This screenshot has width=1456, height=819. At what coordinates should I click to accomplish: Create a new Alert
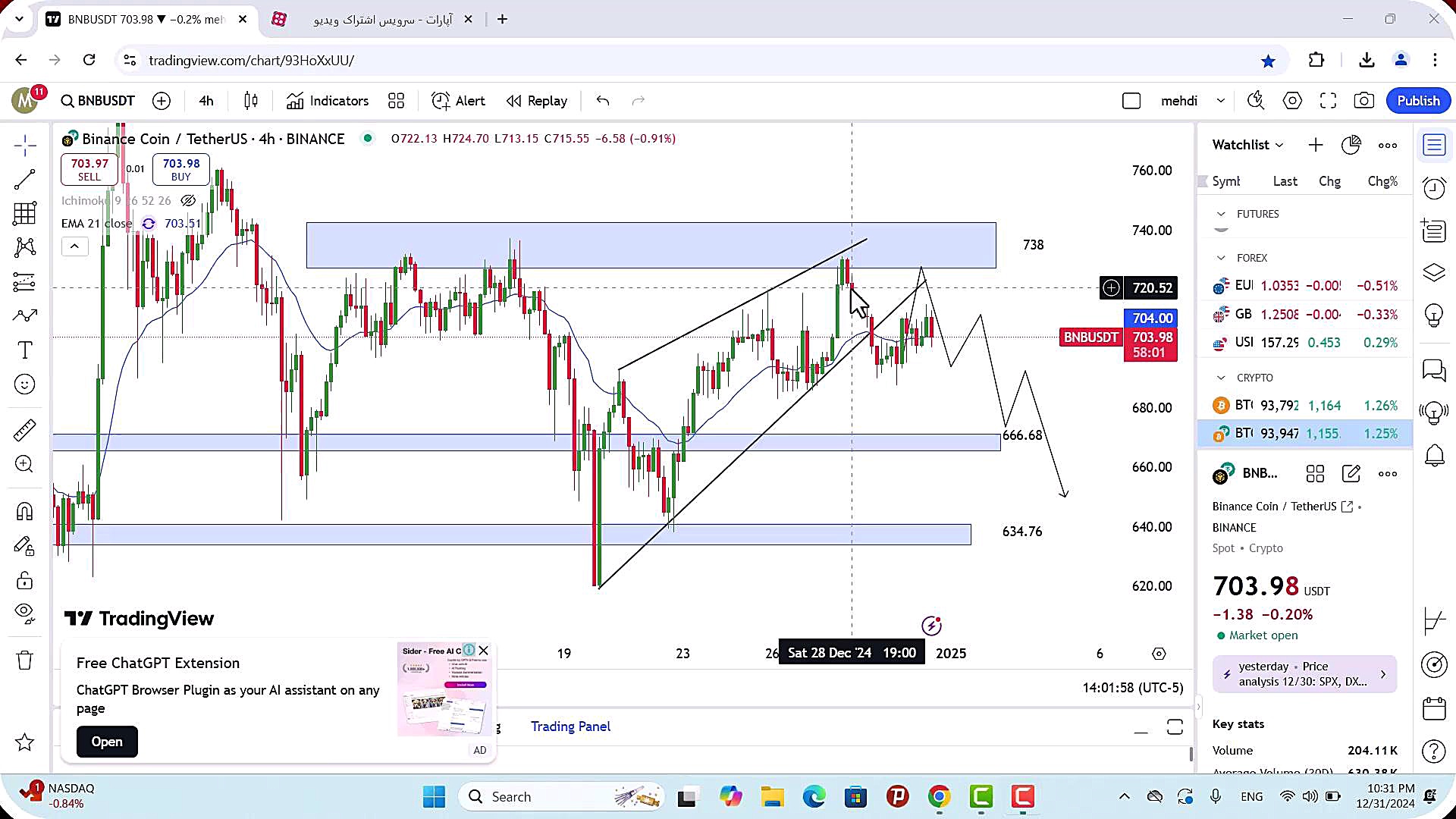tap(458, 101)
